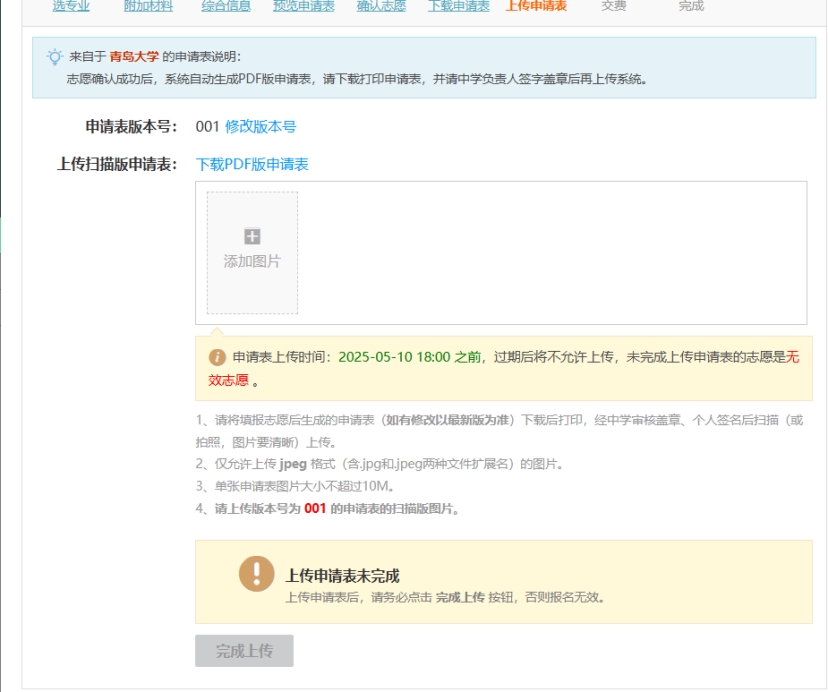Screen dimensions: 828x692
Task: Open the 确认志愿 step tab
Action: [381, 6]
